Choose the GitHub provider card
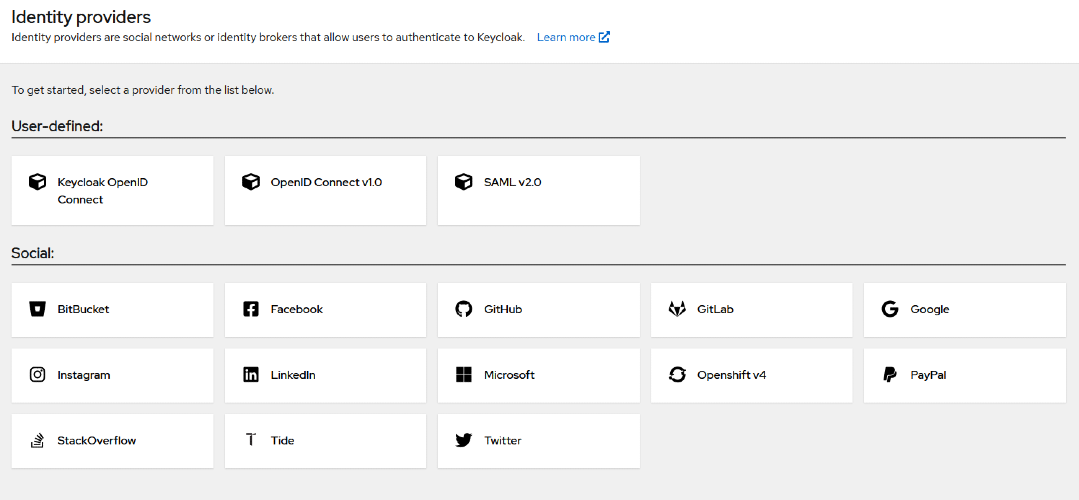The image size is (1079, 500). 539,309
